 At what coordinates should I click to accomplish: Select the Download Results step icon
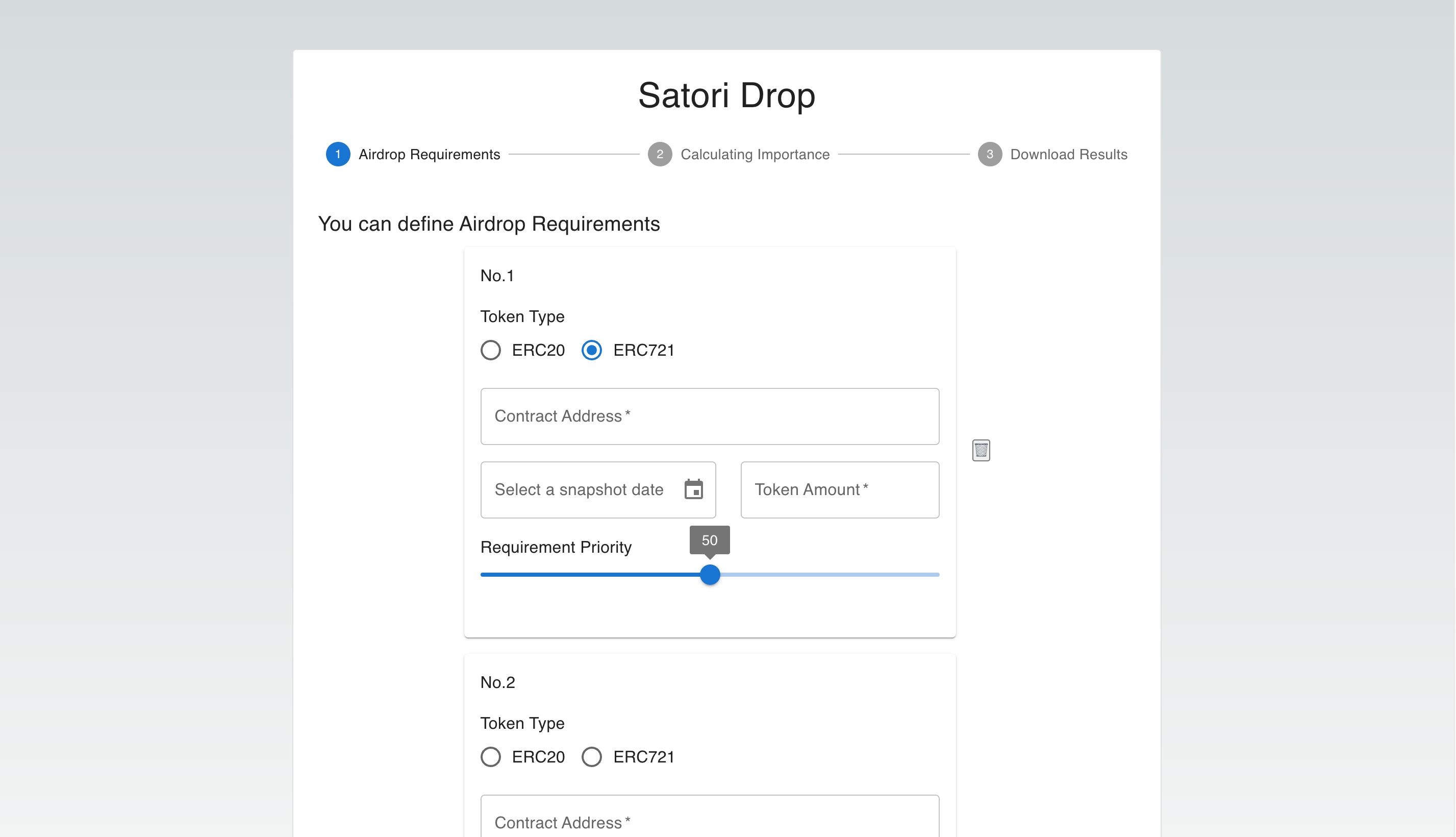point(990,154)
